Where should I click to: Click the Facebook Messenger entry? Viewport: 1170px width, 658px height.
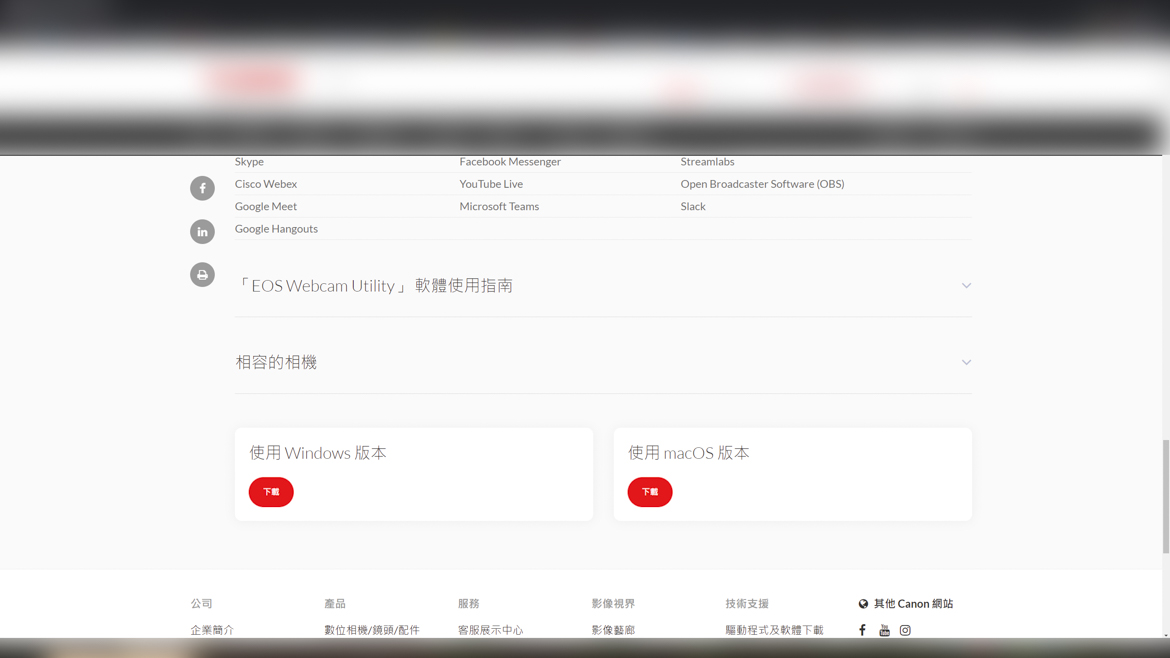510,162
